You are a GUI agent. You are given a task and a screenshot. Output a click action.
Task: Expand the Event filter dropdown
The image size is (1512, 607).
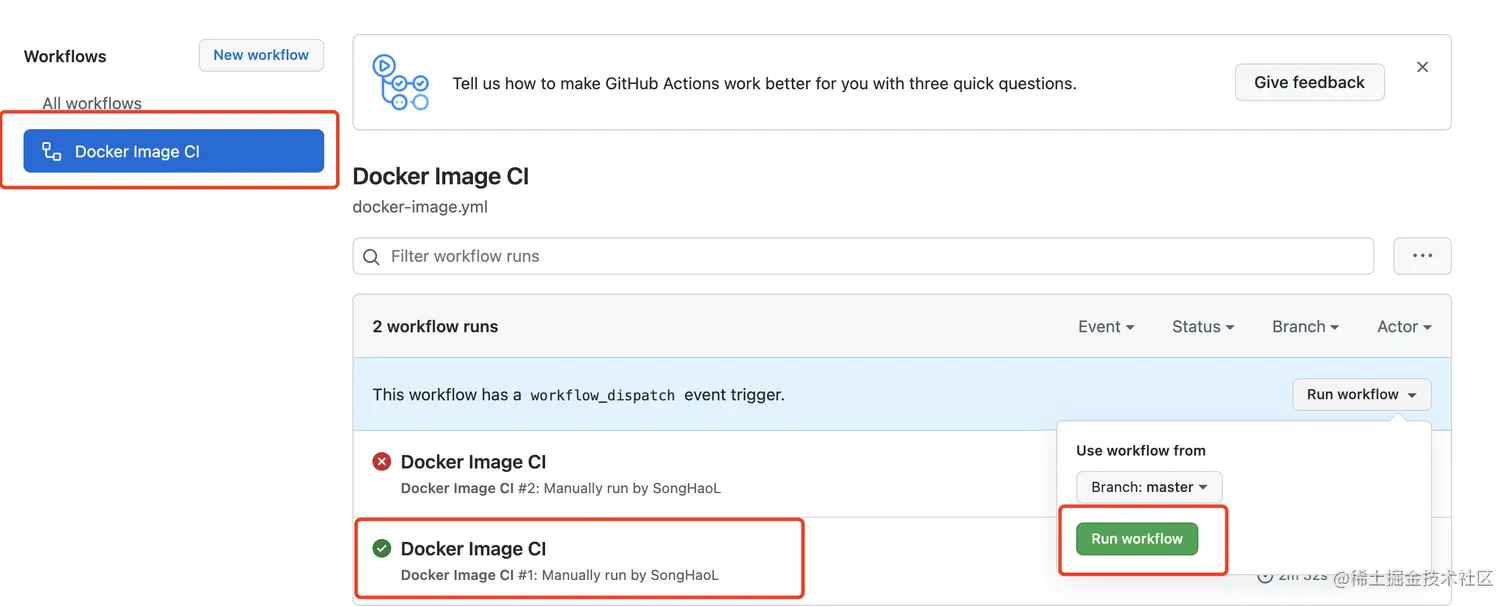(1105, 327)
